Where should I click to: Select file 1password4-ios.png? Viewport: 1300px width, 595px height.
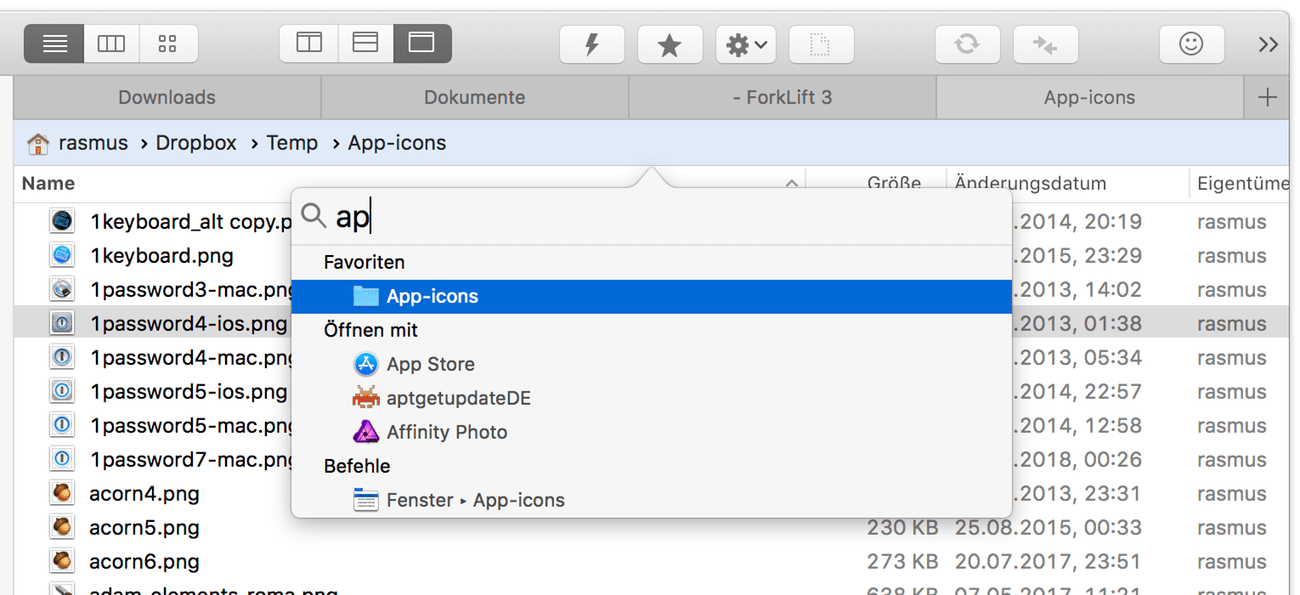pyautogui.click(x=189, y=324)
